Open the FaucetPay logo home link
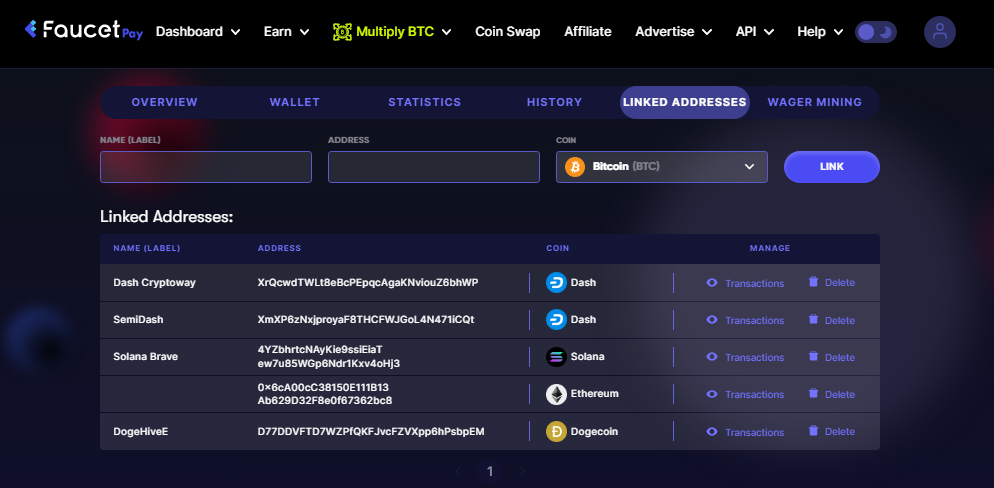Viewport: 994px width, 488px height. point(84,30)
